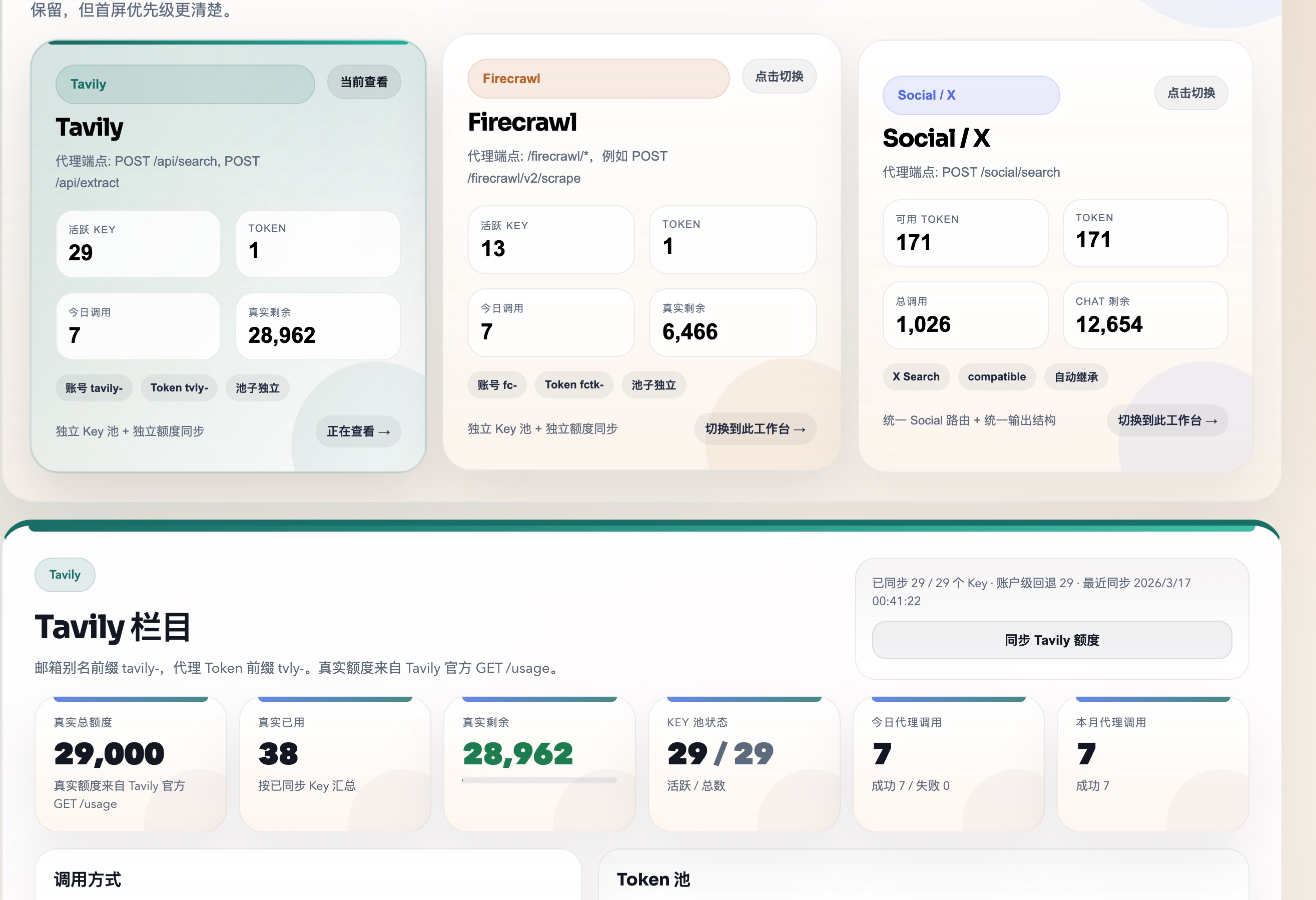The height and width of the screenshot is (900, 1316).
Task: Click the 真实剩余 28,962 progress bar
Action: [x=539, y=780]
